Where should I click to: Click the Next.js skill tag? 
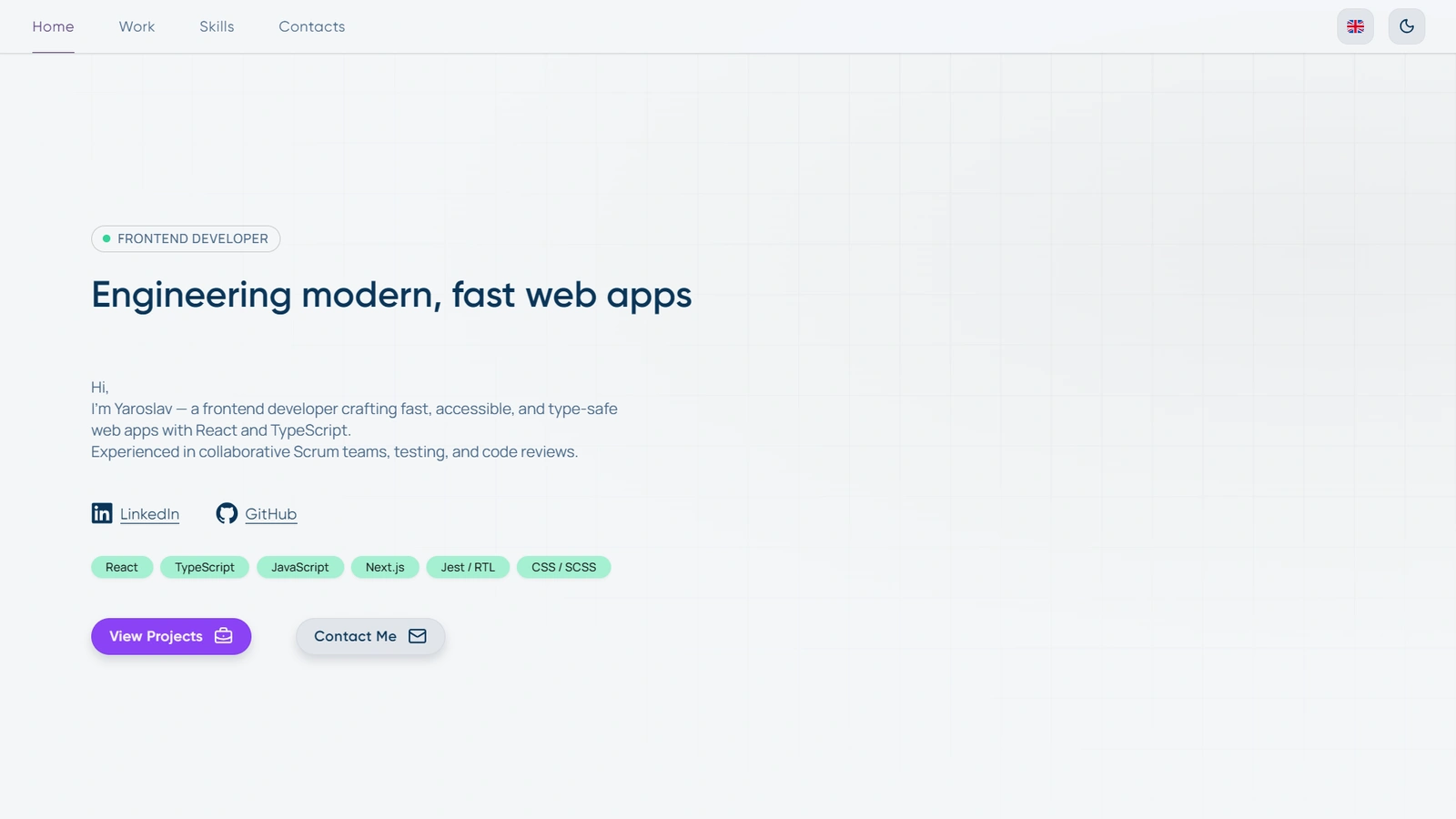click(385, 567)
